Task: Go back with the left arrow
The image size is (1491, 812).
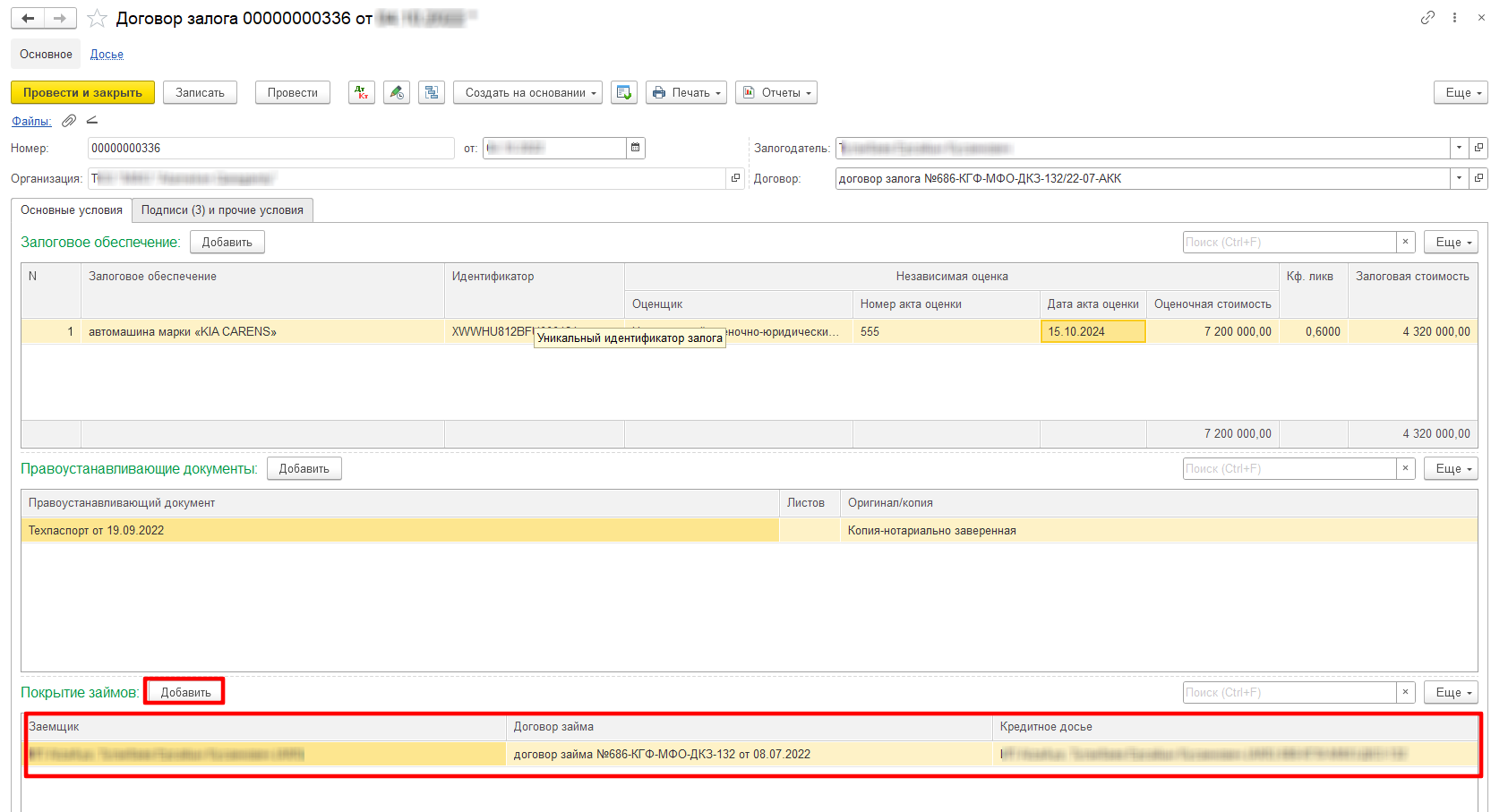Action: [28, 18]
